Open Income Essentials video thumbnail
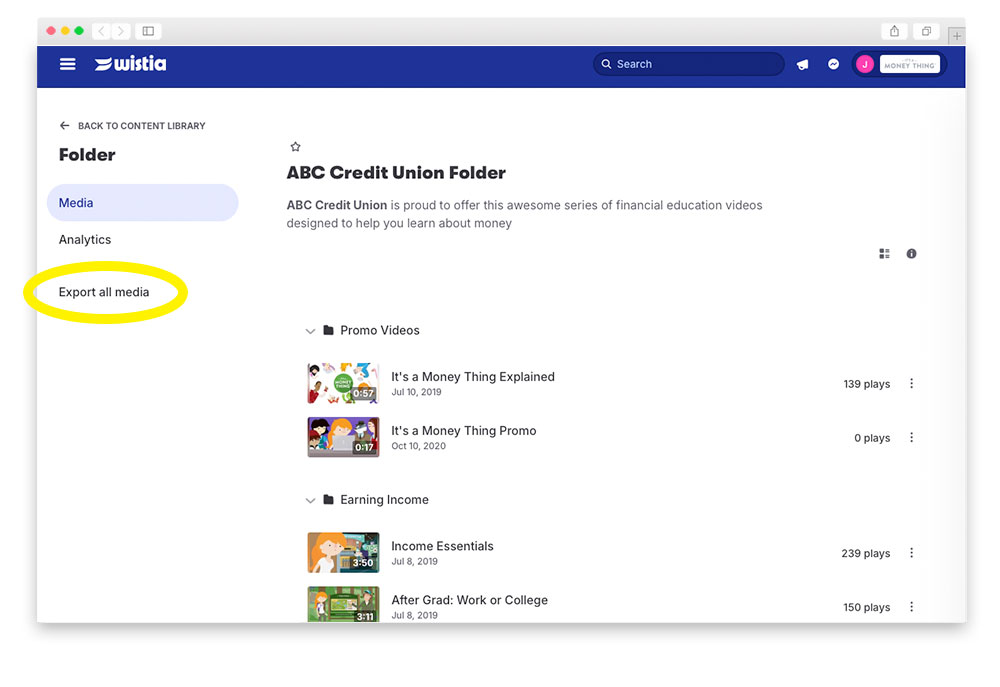The width and height of the screenshot is (1000, 687). [x=343, y=552]
